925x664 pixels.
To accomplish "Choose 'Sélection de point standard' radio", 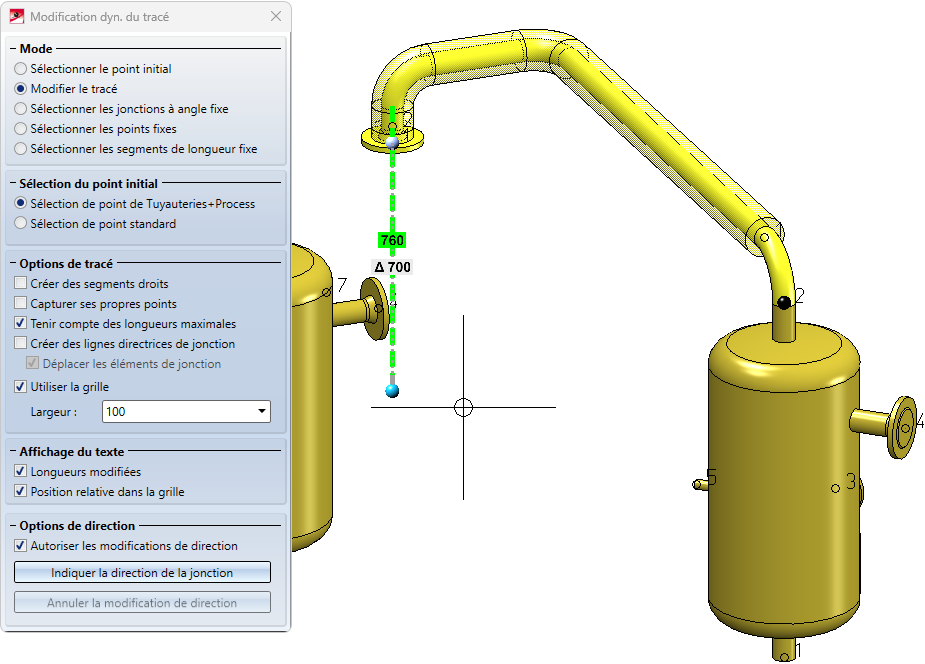I will click(x=21, y=224).
